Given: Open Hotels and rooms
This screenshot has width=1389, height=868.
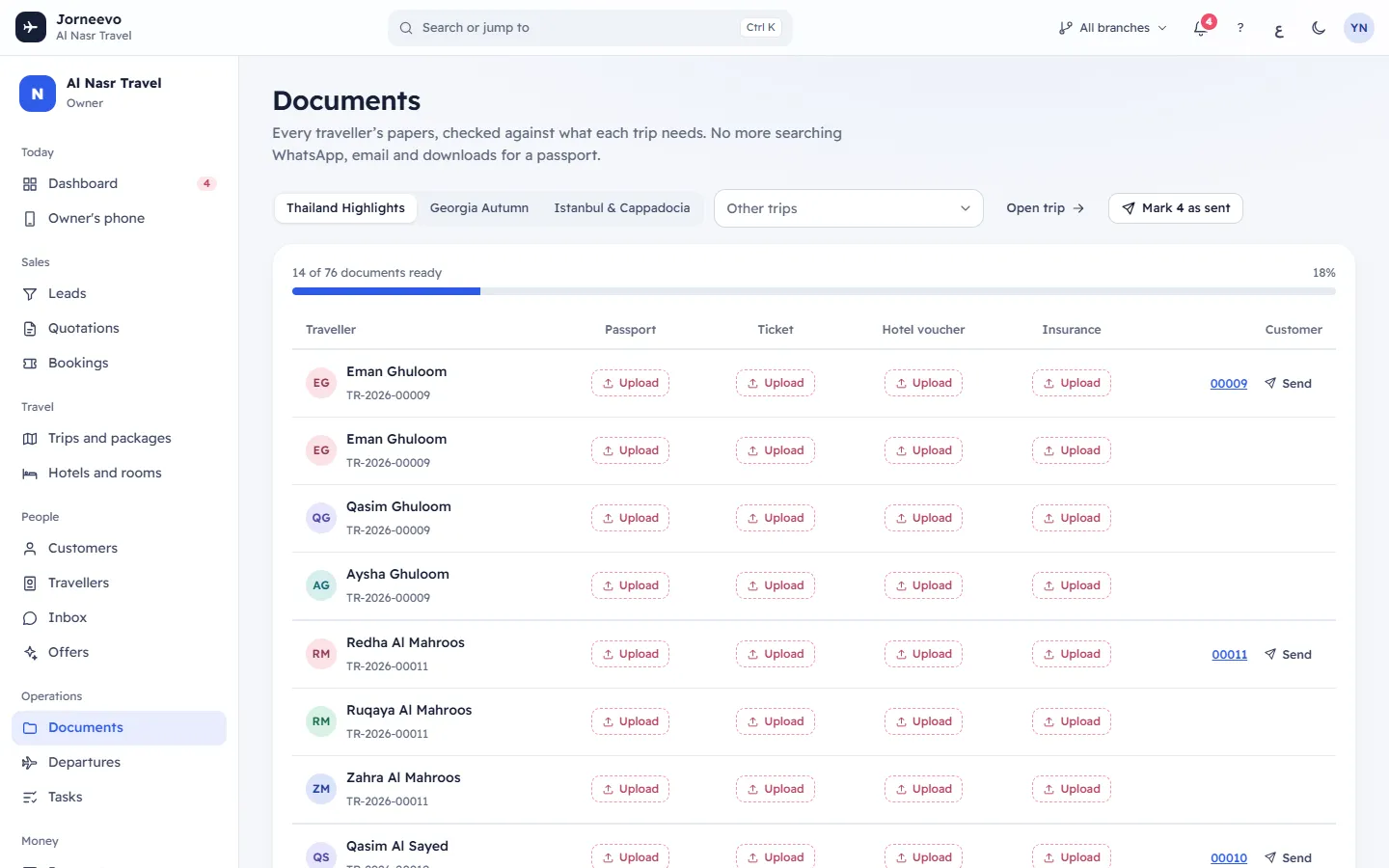Looking at the screenshot, I should (119, 473).
